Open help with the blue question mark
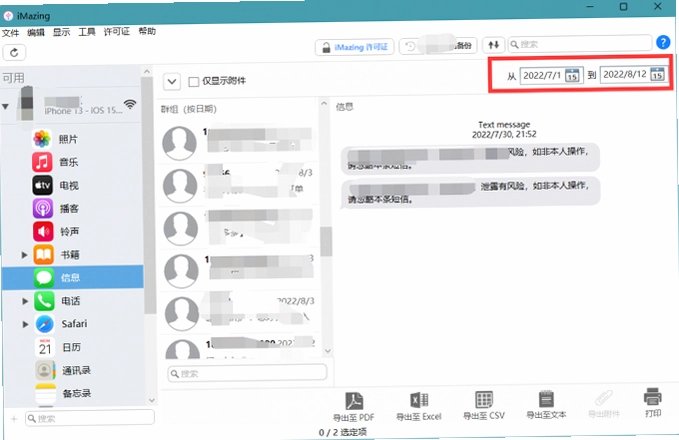Viewport: 679px width, 440px height. pos(663,42)
